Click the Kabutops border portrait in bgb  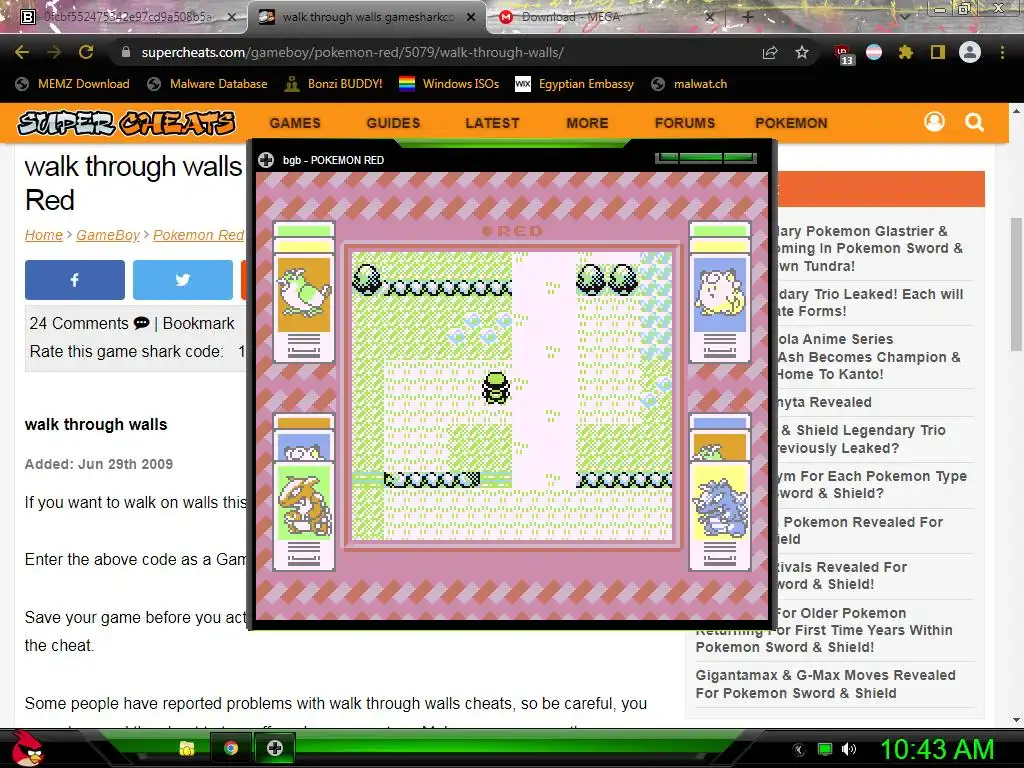[x=304, y=503]
